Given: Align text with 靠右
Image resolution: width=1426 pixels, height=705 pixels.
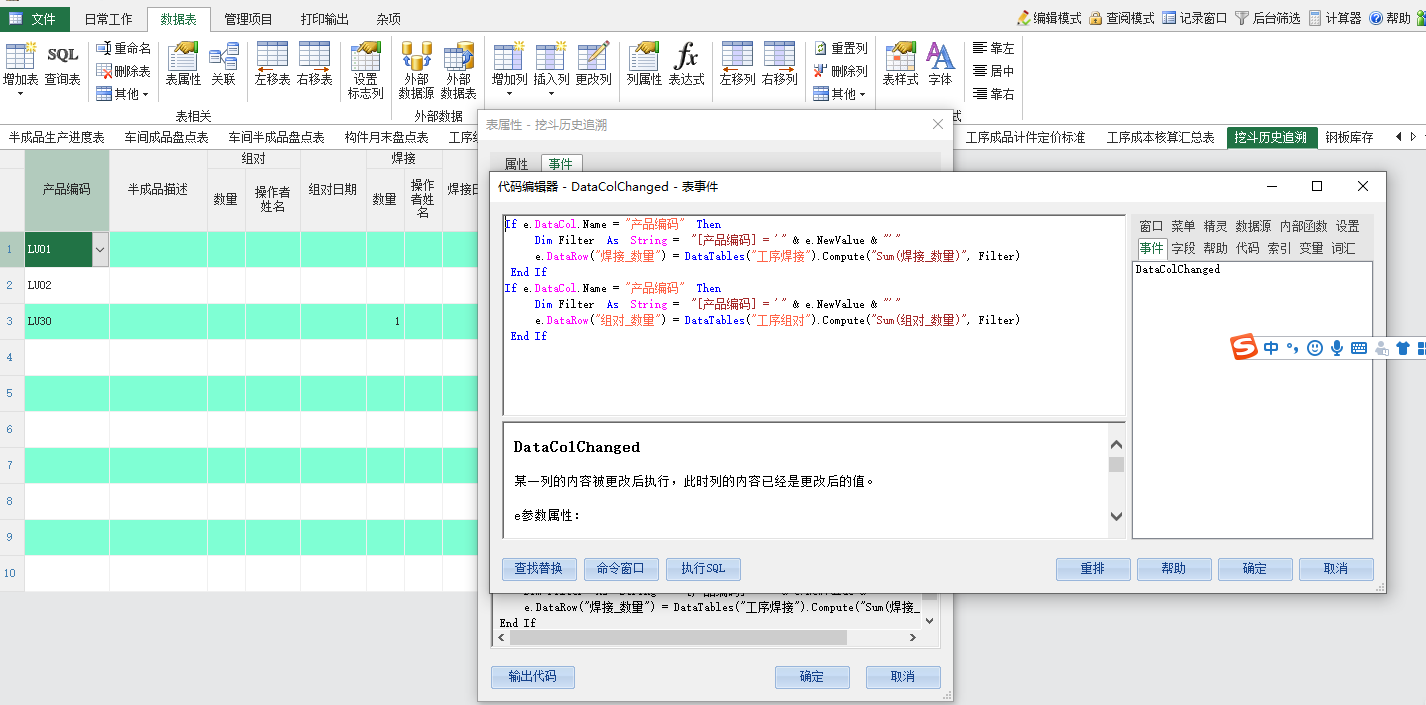Looking at the screenshot, I should click(x=993, y=94).
